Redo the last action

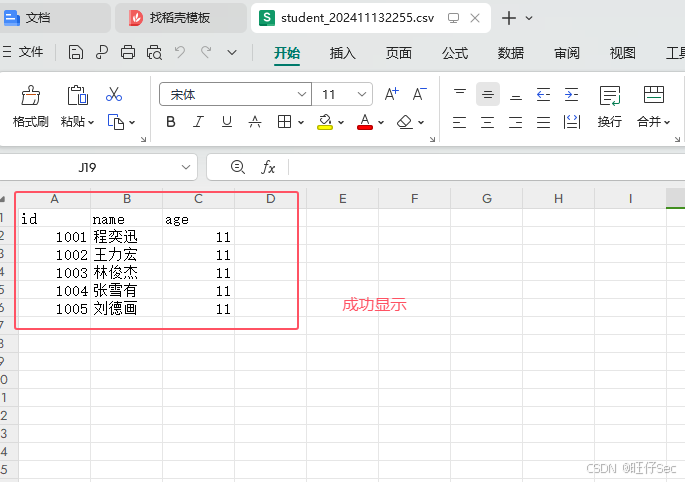pyautogui.click(x=206, y=52)
